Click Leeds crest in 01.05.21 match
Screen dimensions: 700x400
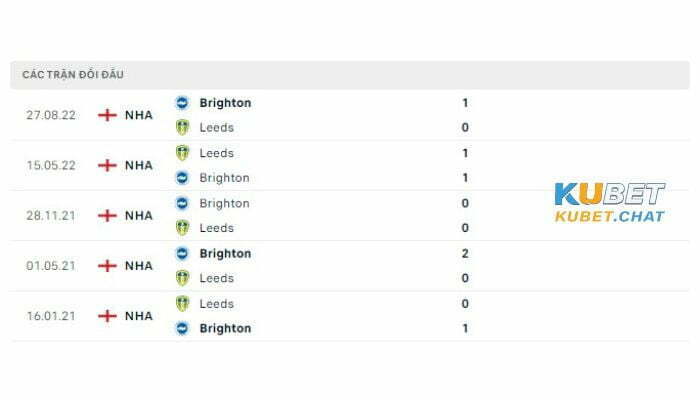pyautogui.click(x=182, y=278)
